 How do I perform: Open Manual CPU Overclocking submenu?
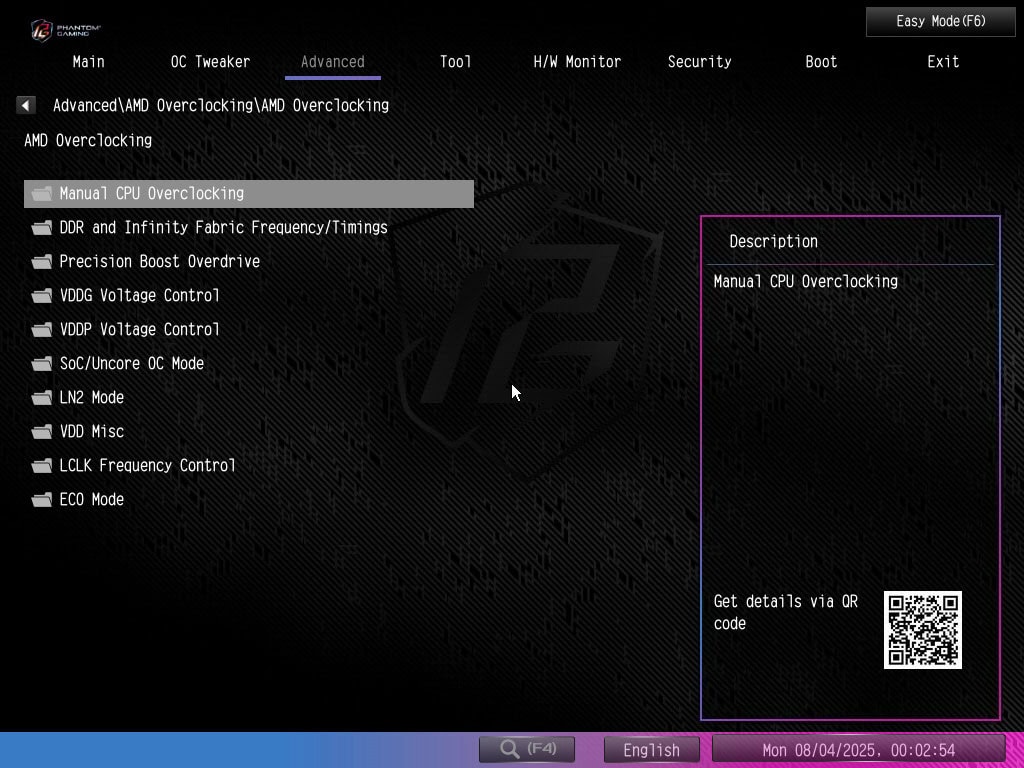pyautogui.click(x=249, y=193)
